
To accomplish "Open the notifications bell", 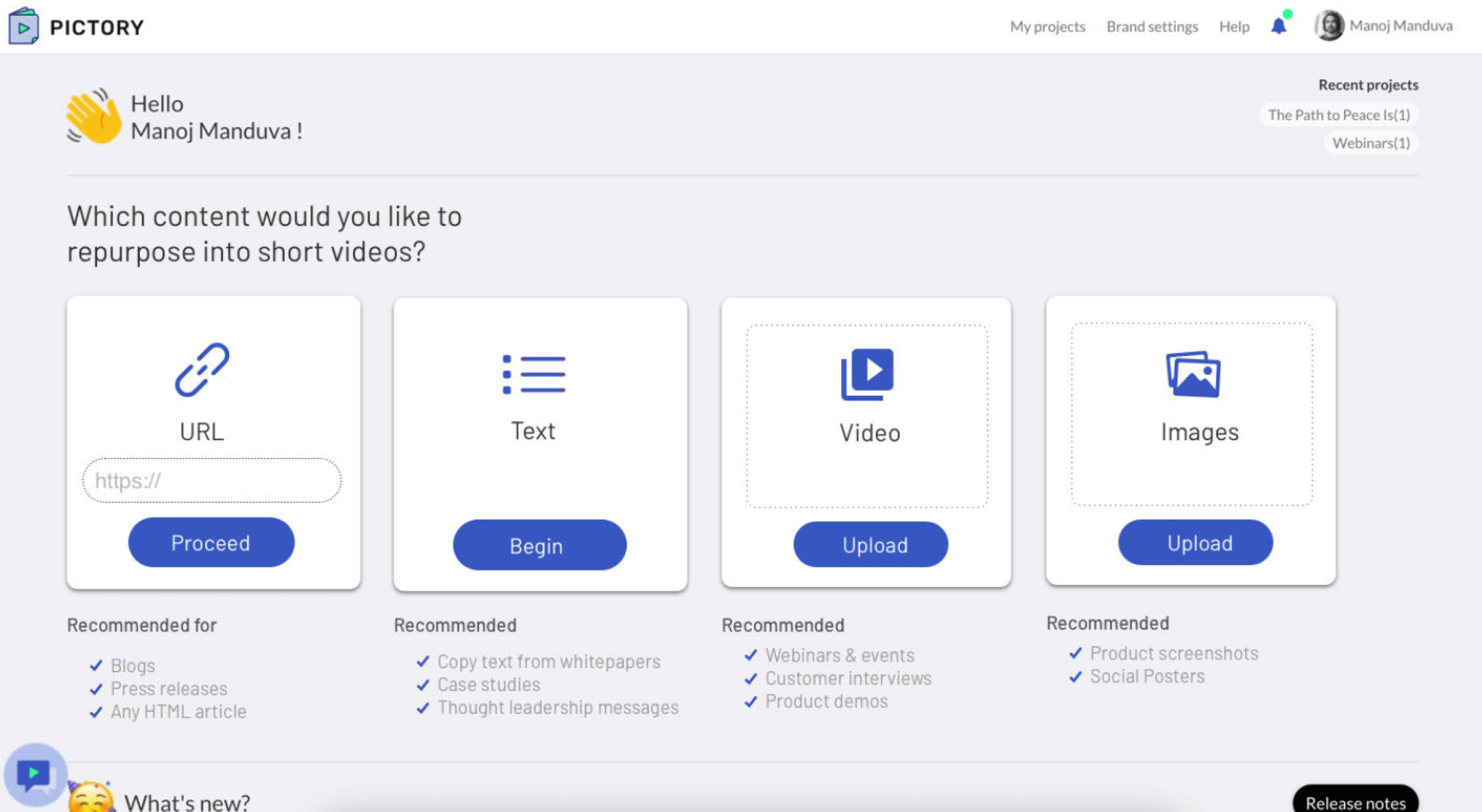I will click(x=1278, y=26).
